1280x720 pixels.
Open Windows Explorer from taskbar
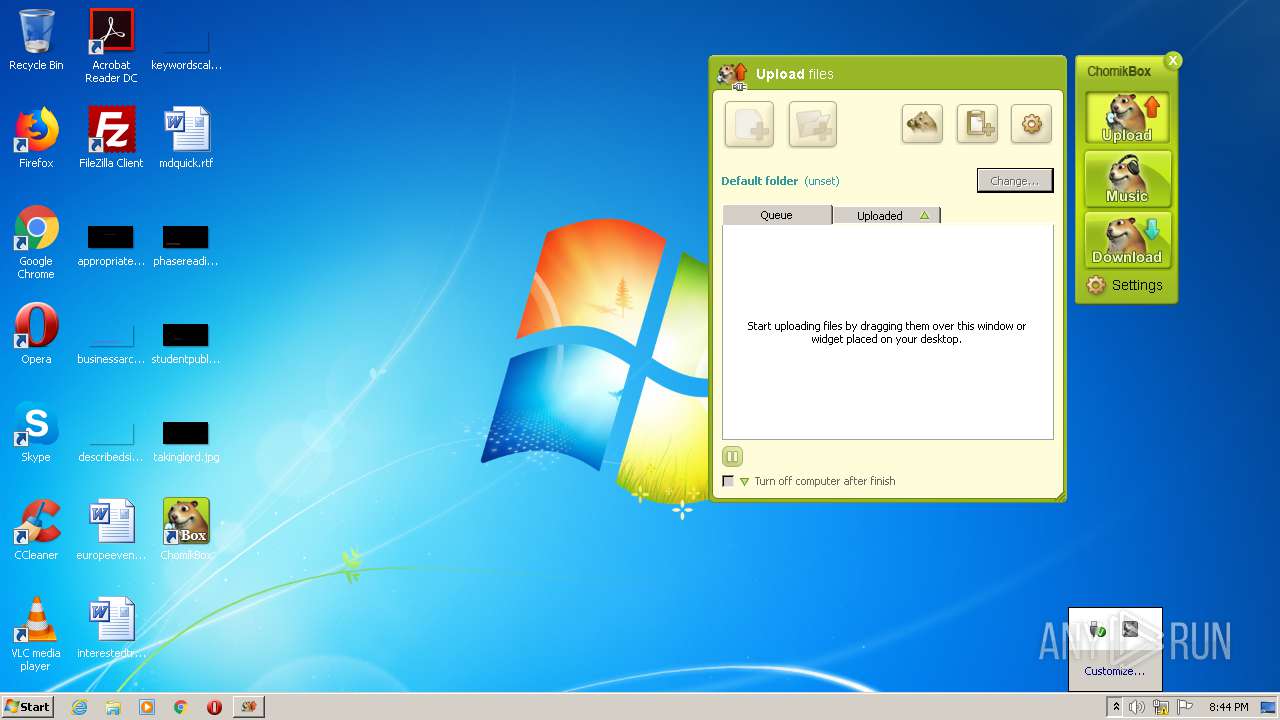pyautogui.click(x=113, y=707)
